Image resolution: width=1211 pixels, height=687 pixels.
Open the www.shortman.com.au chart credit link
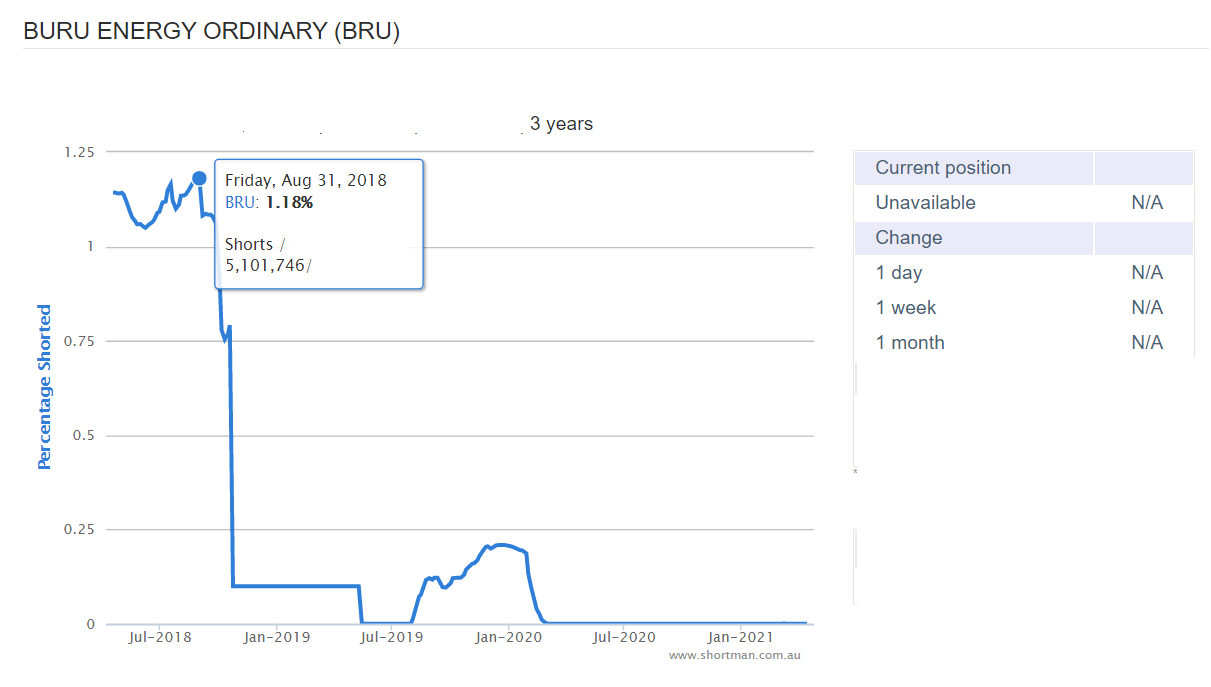(x=735, y=656)
